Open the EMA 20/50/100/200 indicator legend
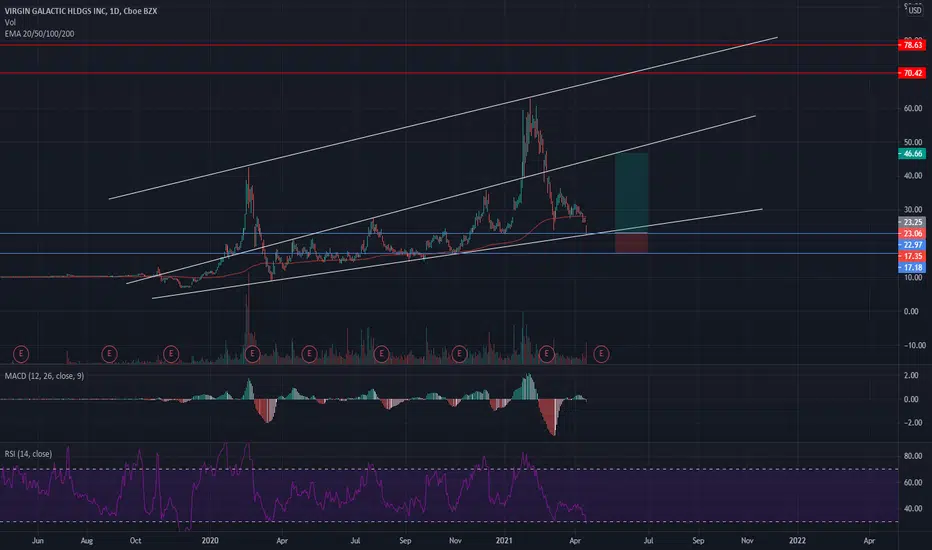932x550 pixels. pyautogui.click(x=39, y=34)
